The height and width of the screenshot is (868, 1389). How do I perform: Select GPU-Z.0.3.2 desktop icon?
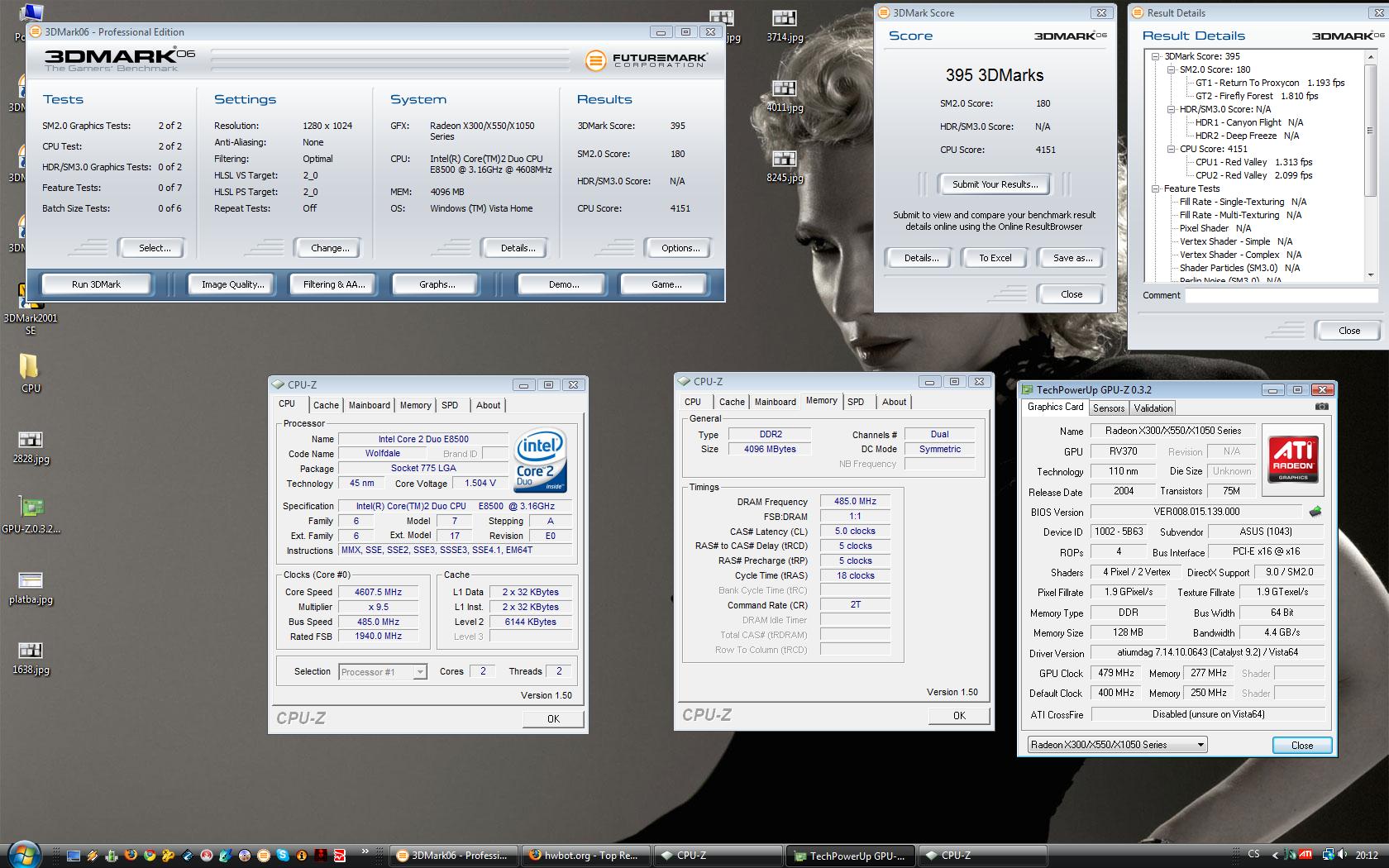tap(31, 516)
